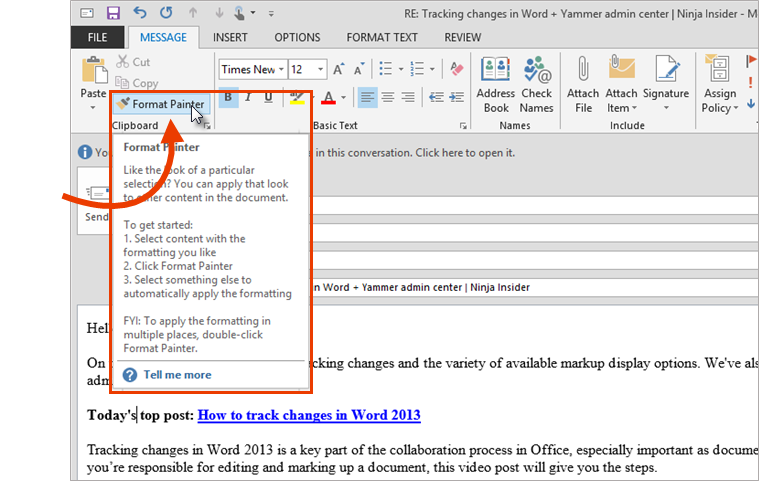Click Check Names
This screenshot has height=481, width=759.
tap(536, 85)
